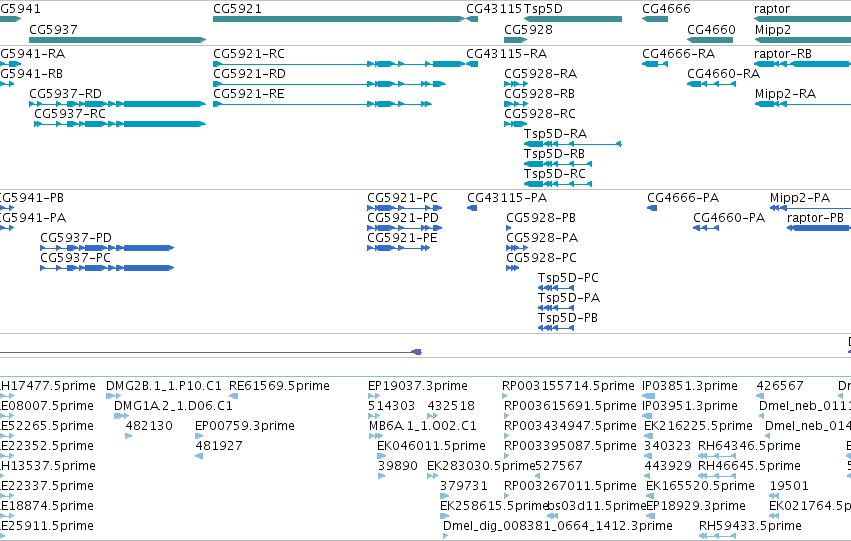Click the 481927 label
The width and height of the screenshot is (851, 541).
click(219, 445)
